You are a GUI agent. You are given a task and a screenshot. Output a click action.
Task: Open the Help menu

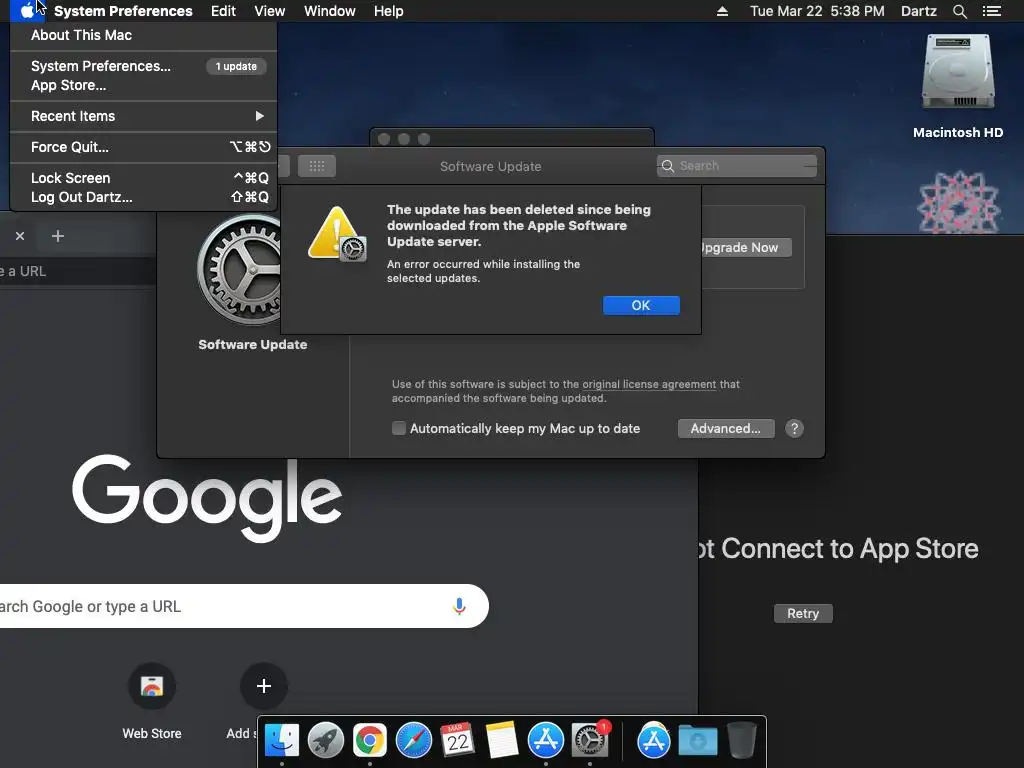[x=389, y=11]
